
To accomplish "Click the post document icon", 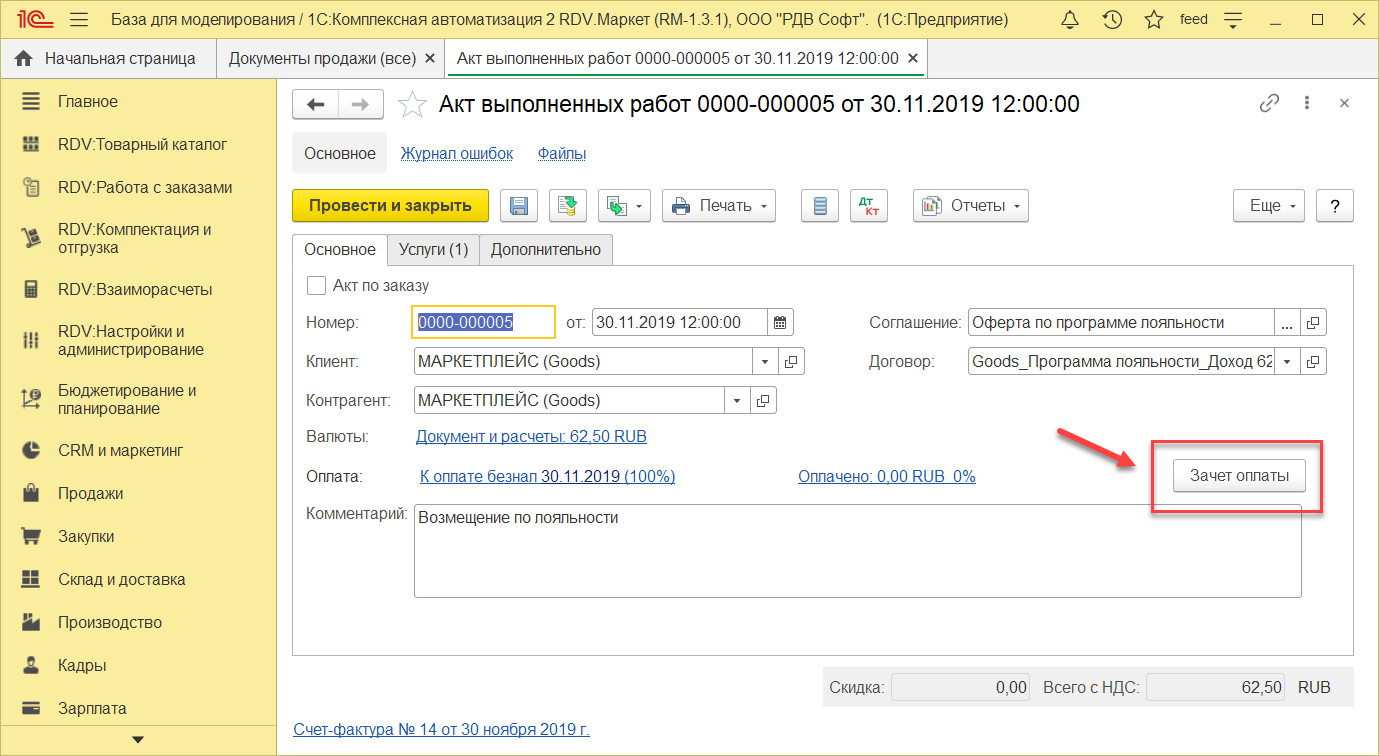I will (568, 206).
